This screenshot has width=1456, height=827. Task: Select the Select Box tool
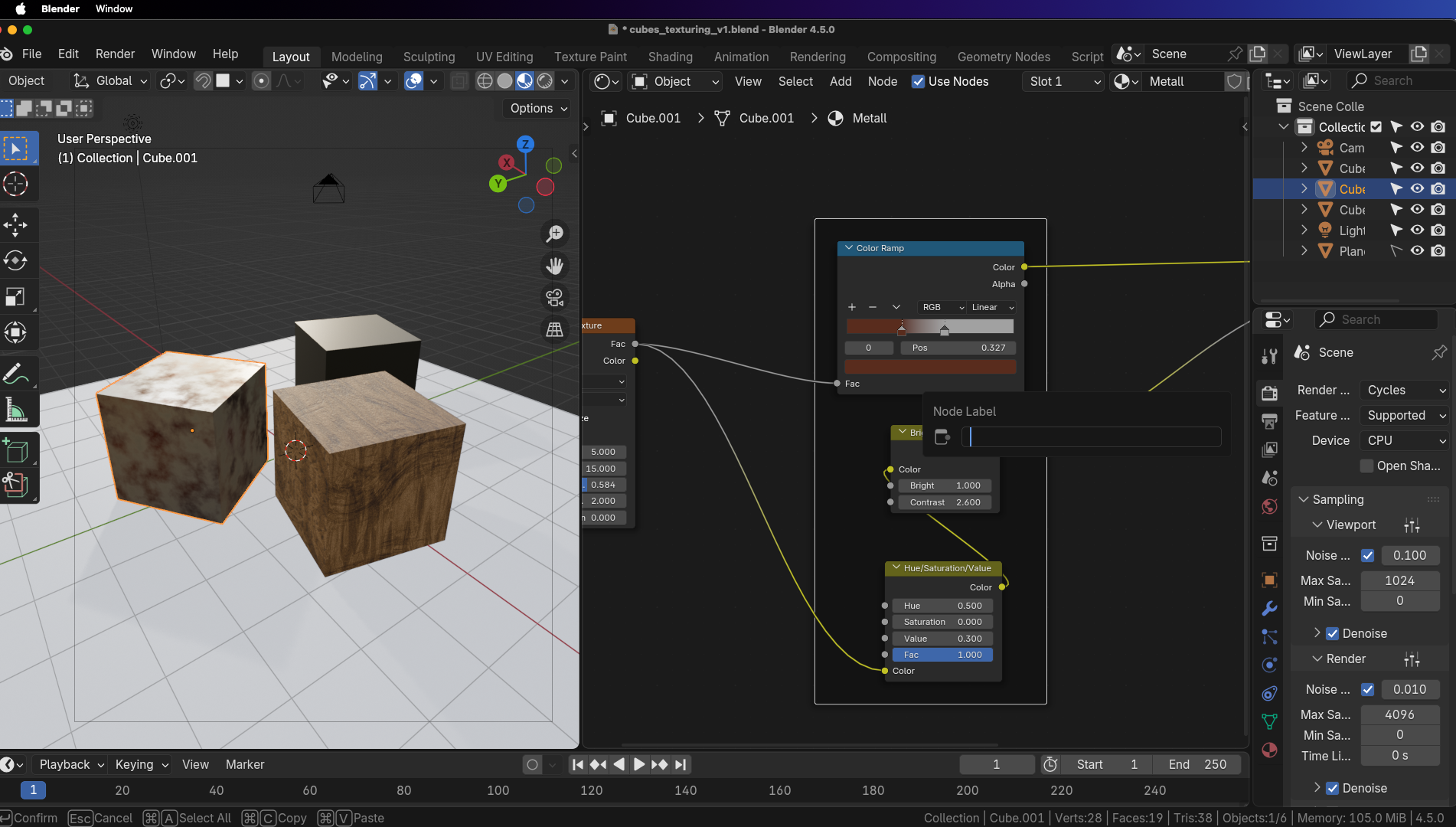16,148
